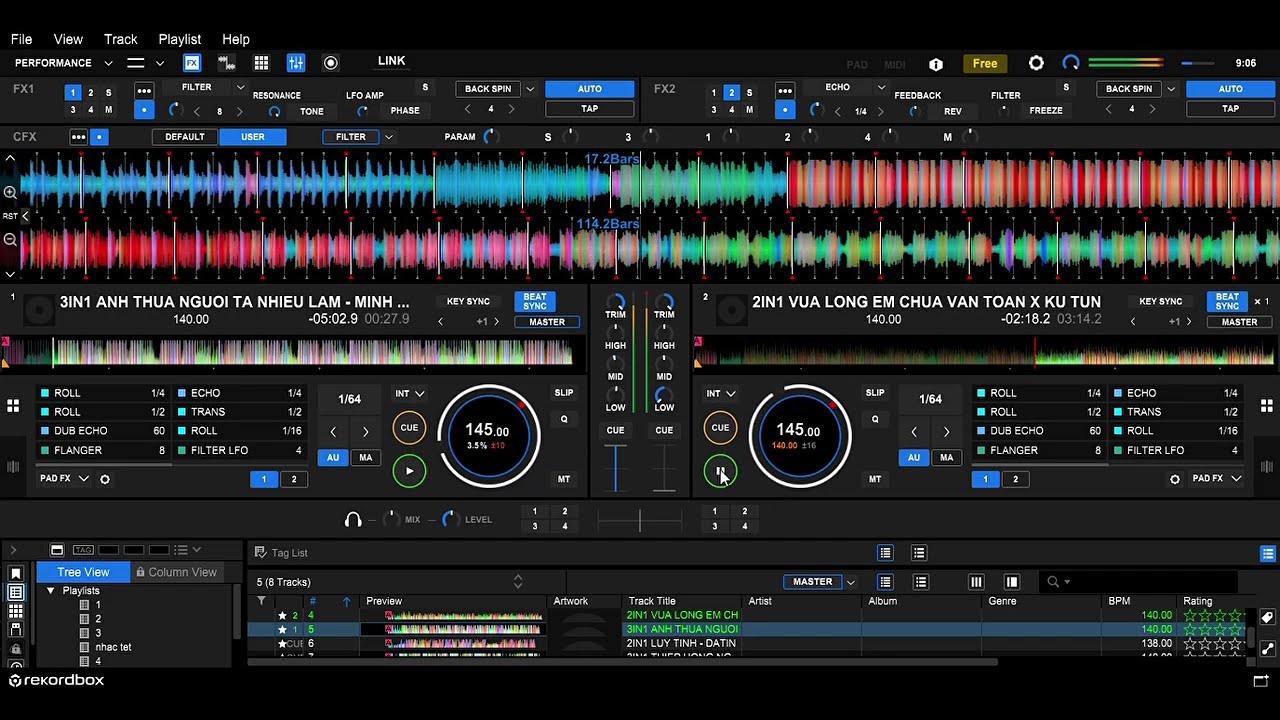The width and height of the screenshot is (1280, 720).
Task: Open CFX three-dots options button
Action: [x=78, y=137]
